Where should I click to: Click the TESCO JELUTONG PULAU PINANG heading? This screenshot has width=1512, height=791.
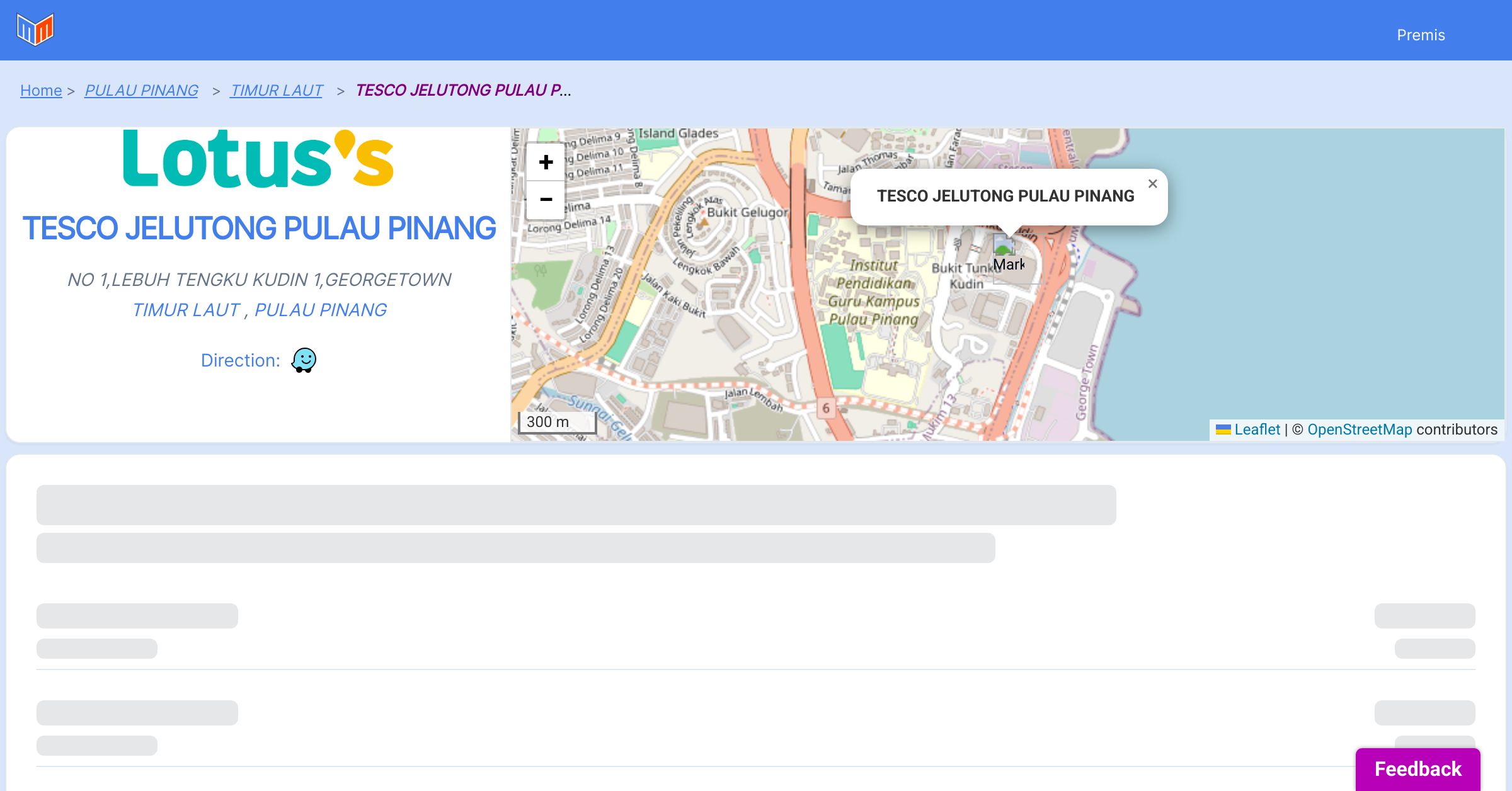[x=259, y=228]
